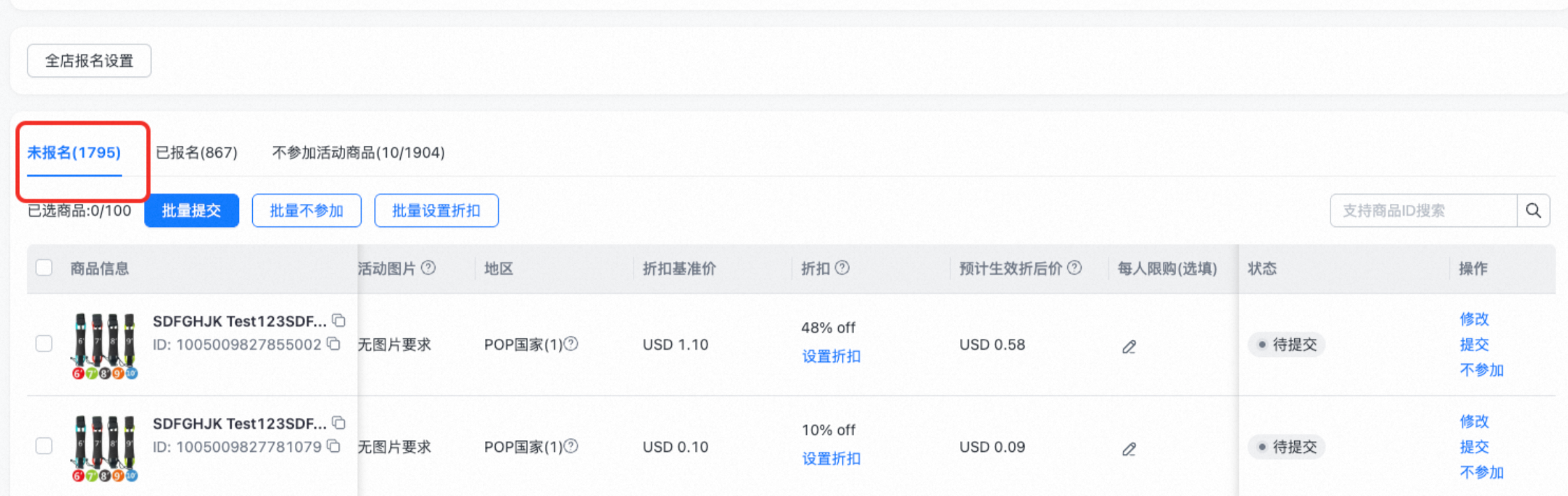Select the second product row checkbox
This screenshot has width=1568, height=496.
44,446
